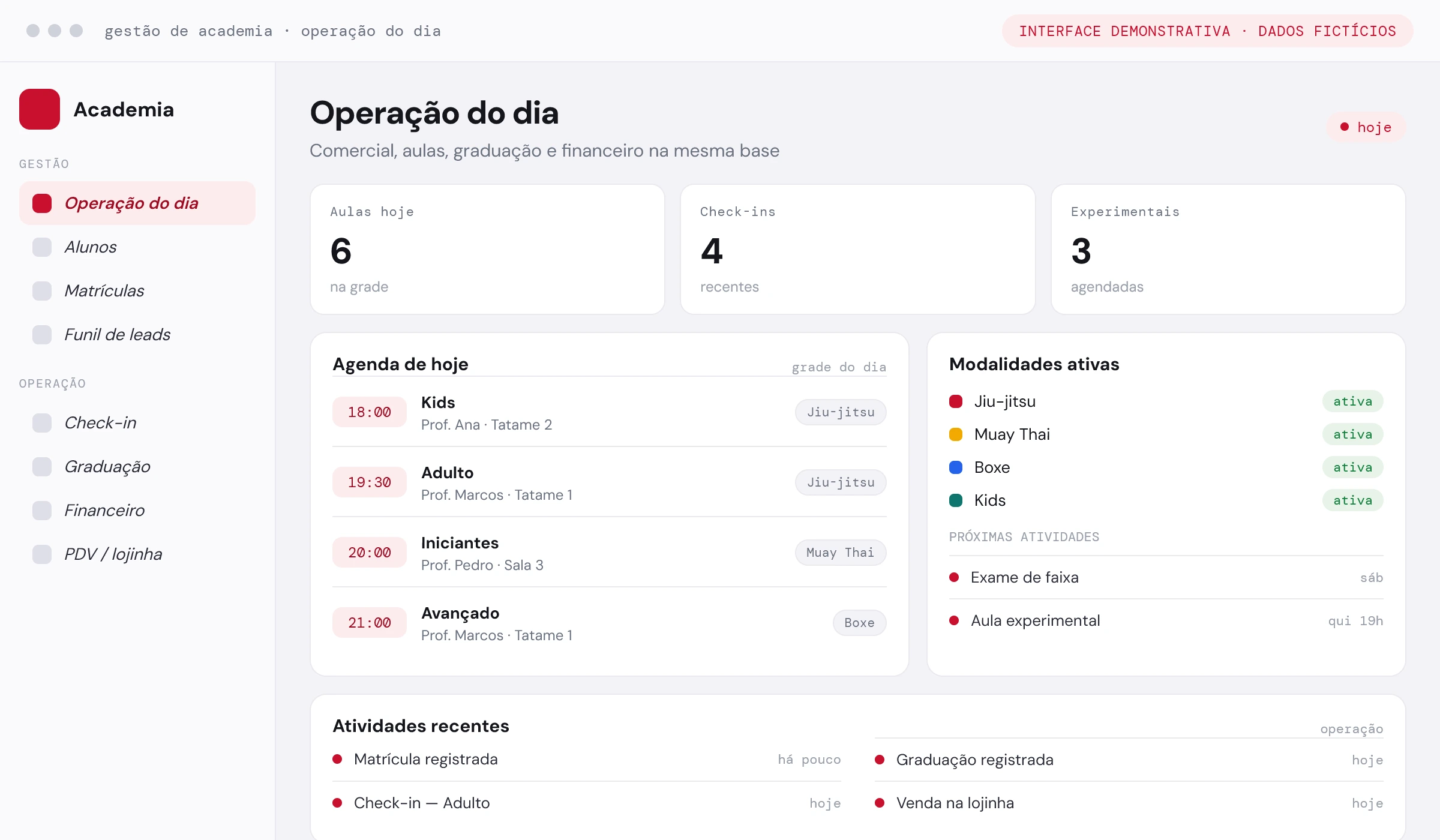Click the red Jiu-jitsu color swatch
Viewport: 1440px width, 840px height.
click(x=956, y=401)
